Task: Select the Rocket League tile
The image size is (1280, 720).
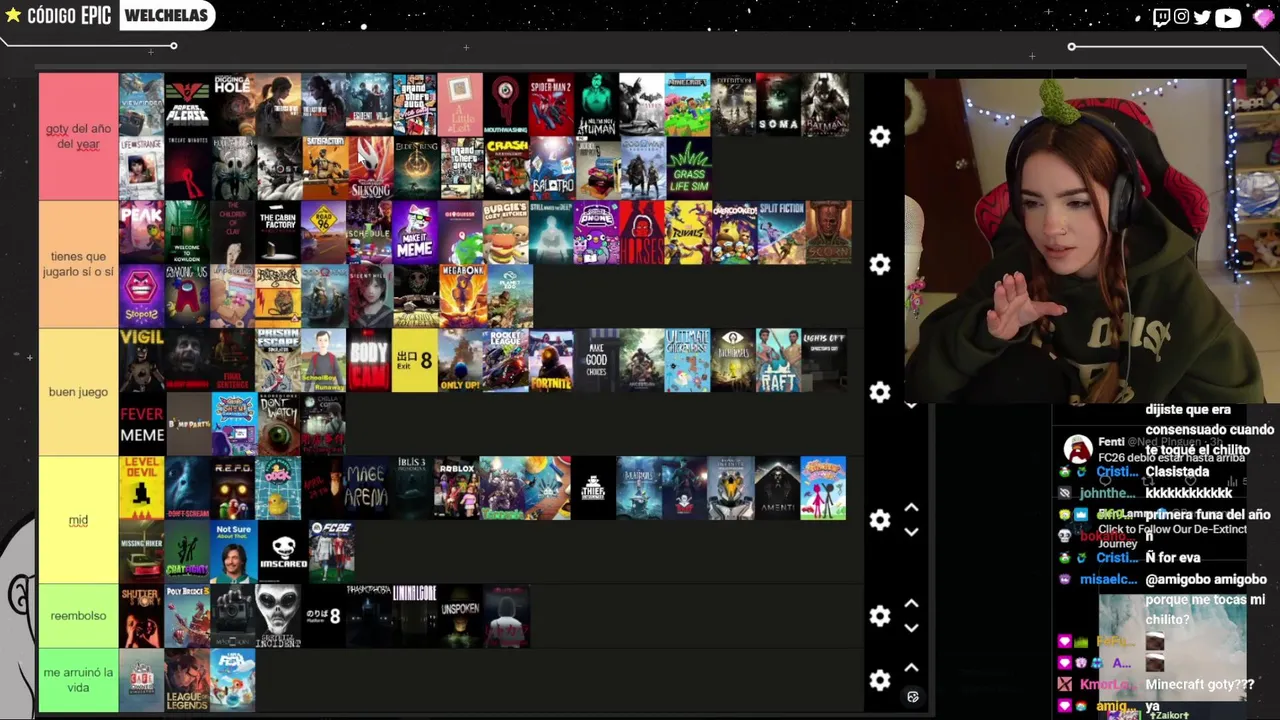Action: pyautogui.click(x=506, y=360)
